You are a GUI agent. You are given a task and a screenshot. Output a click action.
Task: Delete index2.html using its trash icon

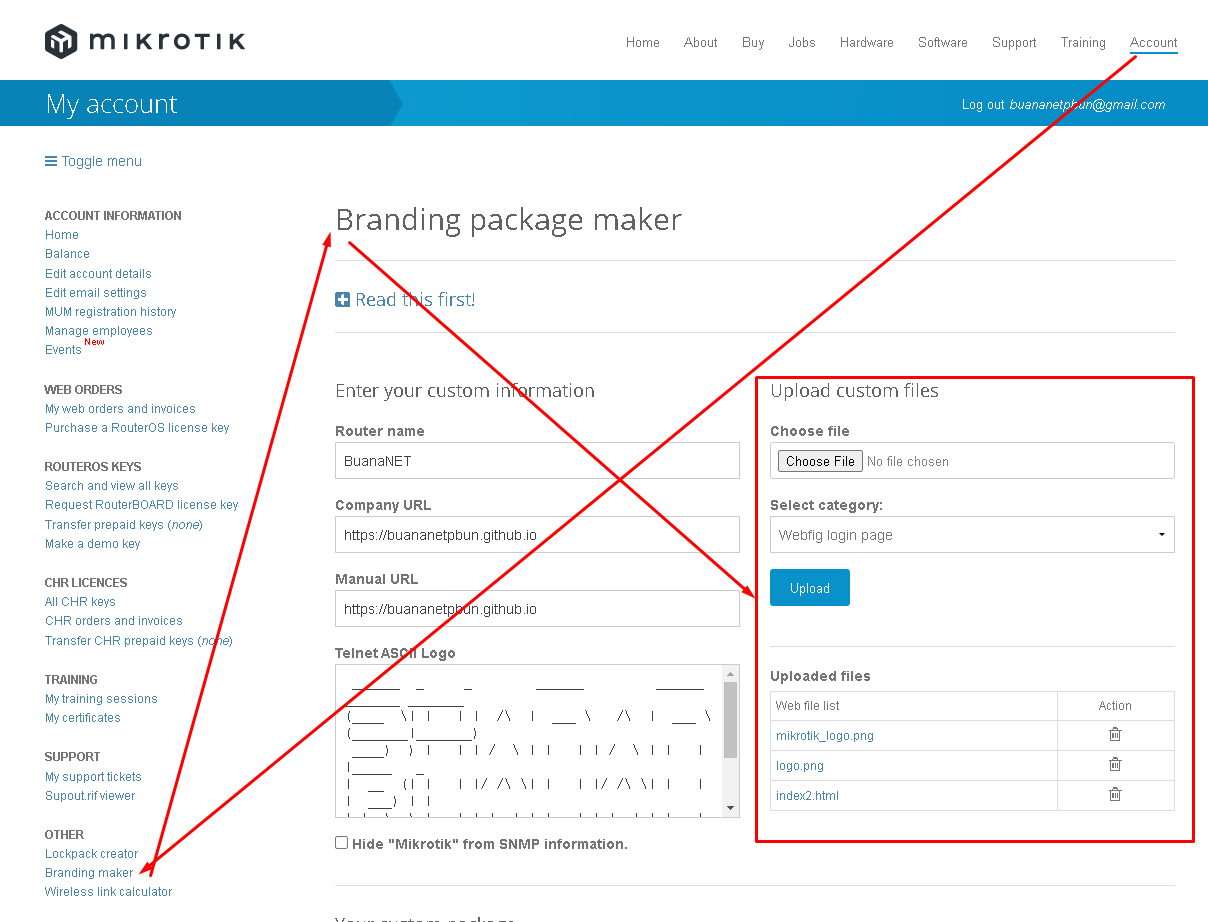[x=1115, y=794]
